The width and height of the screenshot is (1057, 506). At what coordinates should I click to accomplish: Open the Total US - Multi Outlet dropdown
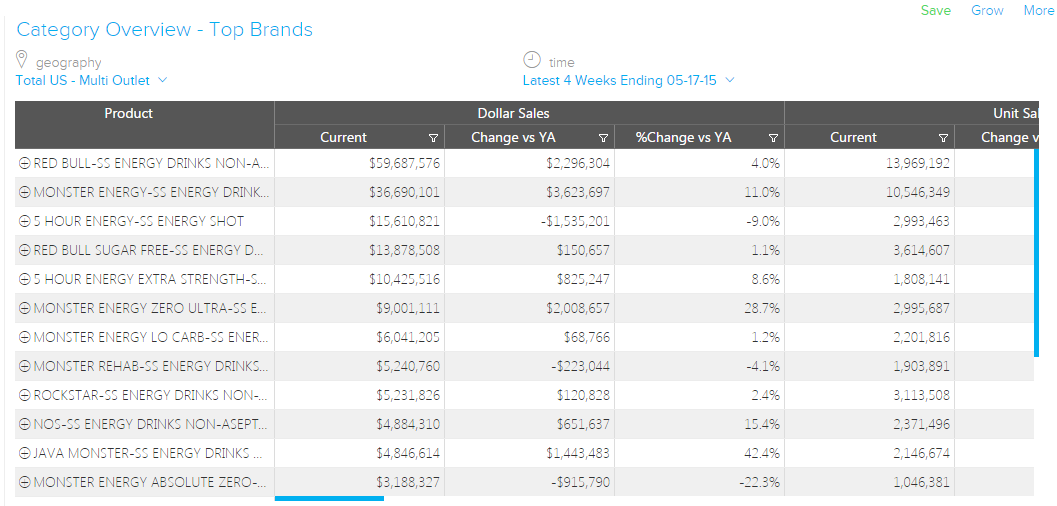91,80
